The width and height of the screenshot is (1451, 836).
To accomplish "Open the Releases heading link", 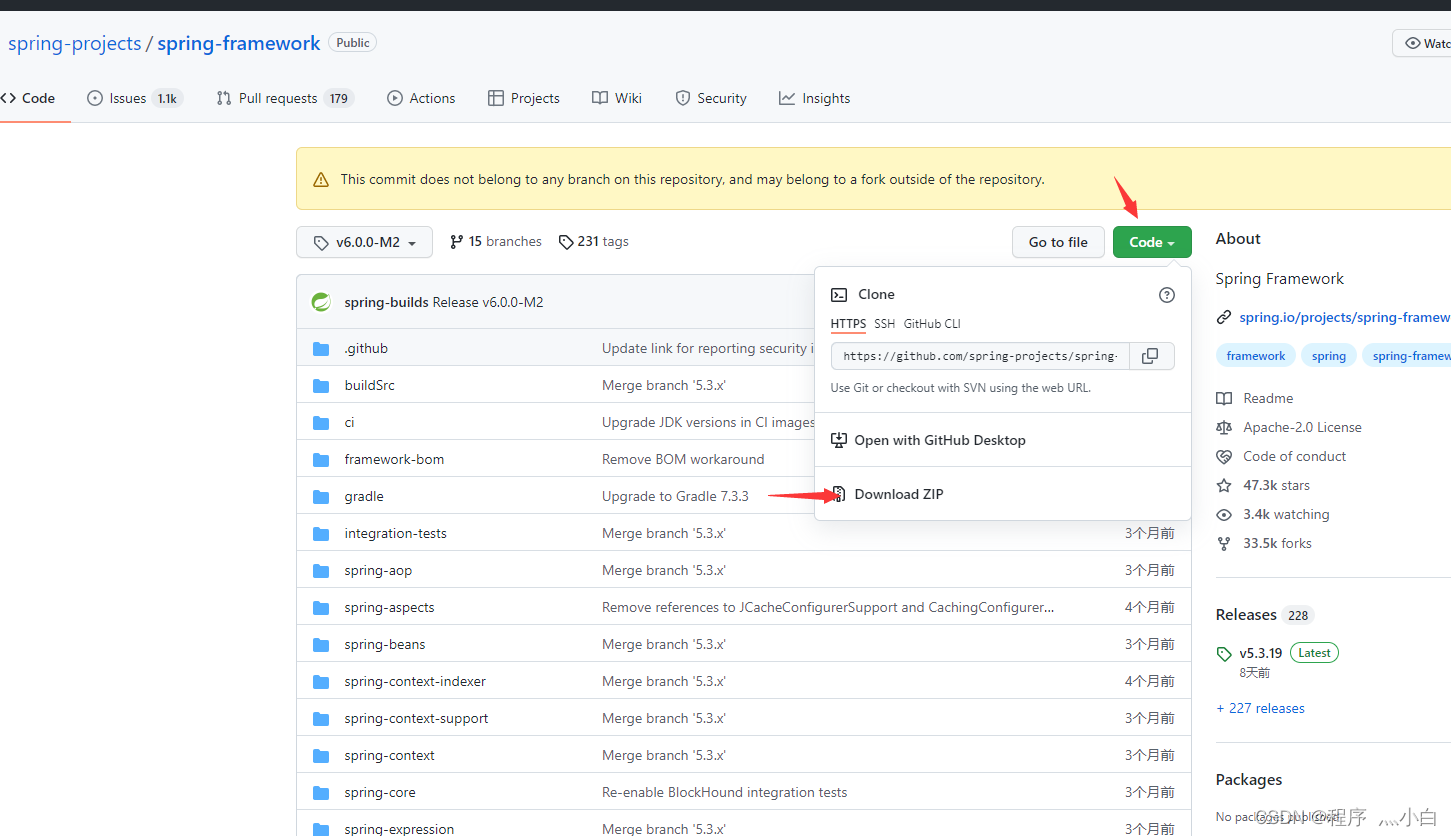I will (x=1246, y=614).
